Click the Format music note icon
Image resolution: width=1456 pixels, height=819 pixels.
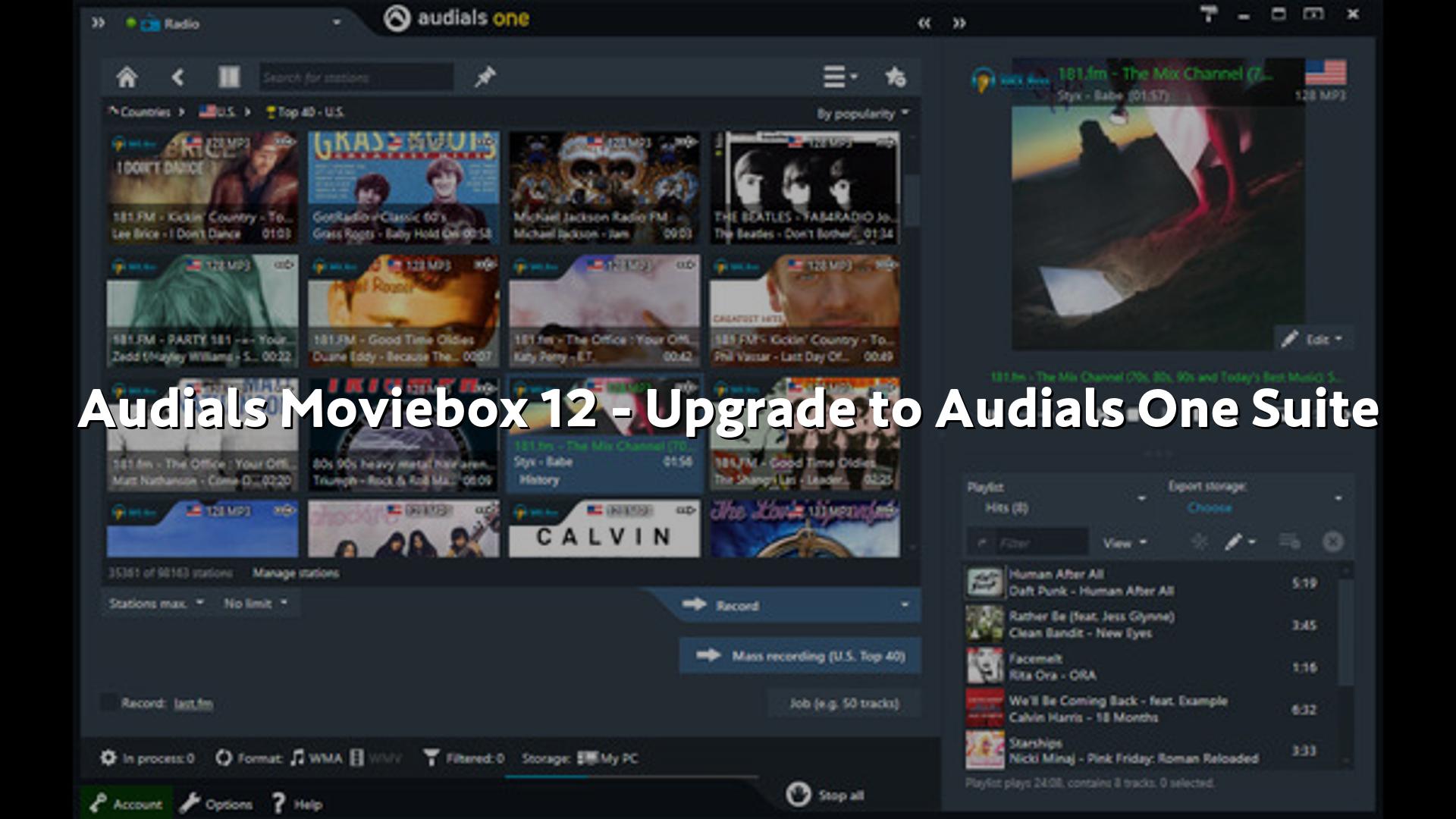297,758
